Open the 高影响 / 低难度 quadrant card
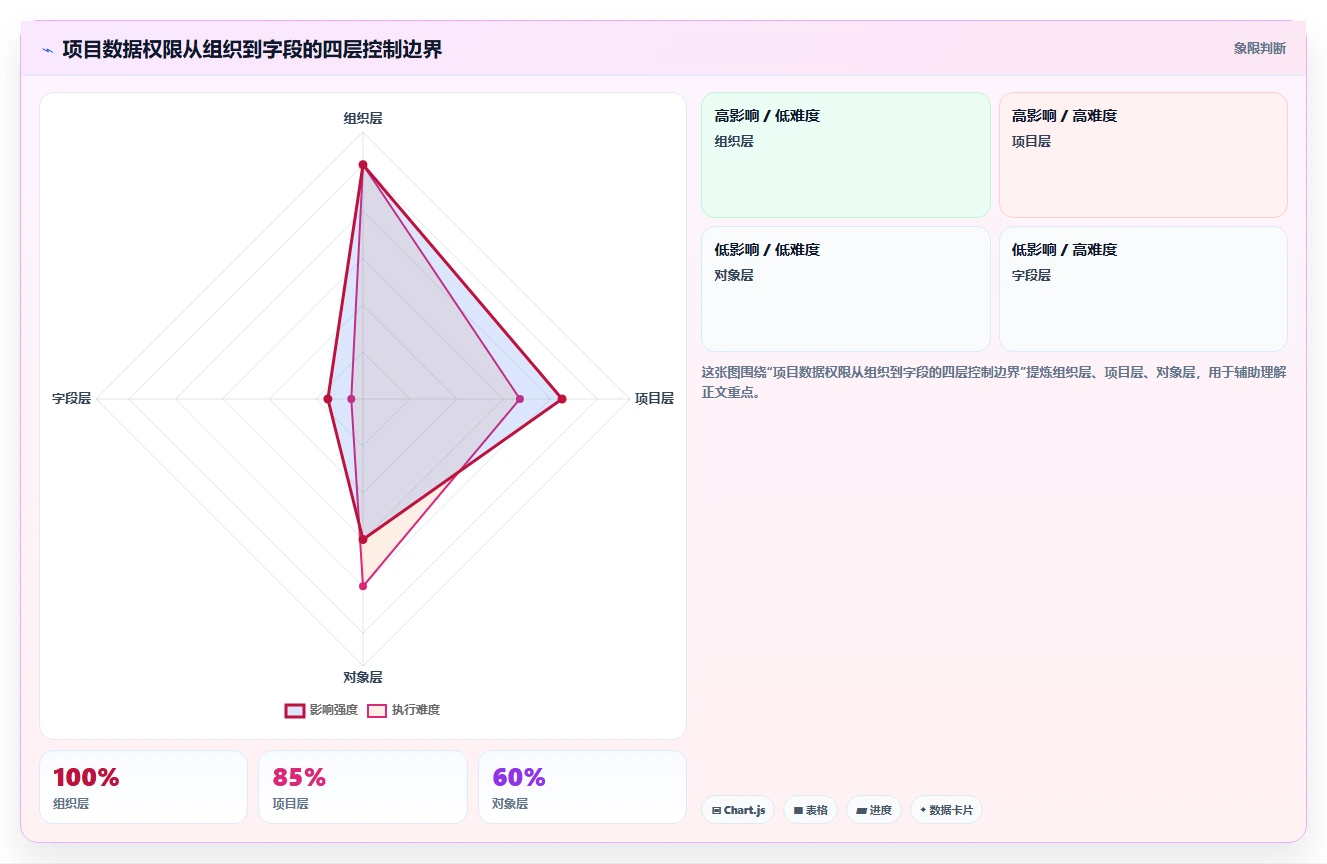The width and height of the screenshot is (1327, 864). pyautogui.click(x=846, y=155)
